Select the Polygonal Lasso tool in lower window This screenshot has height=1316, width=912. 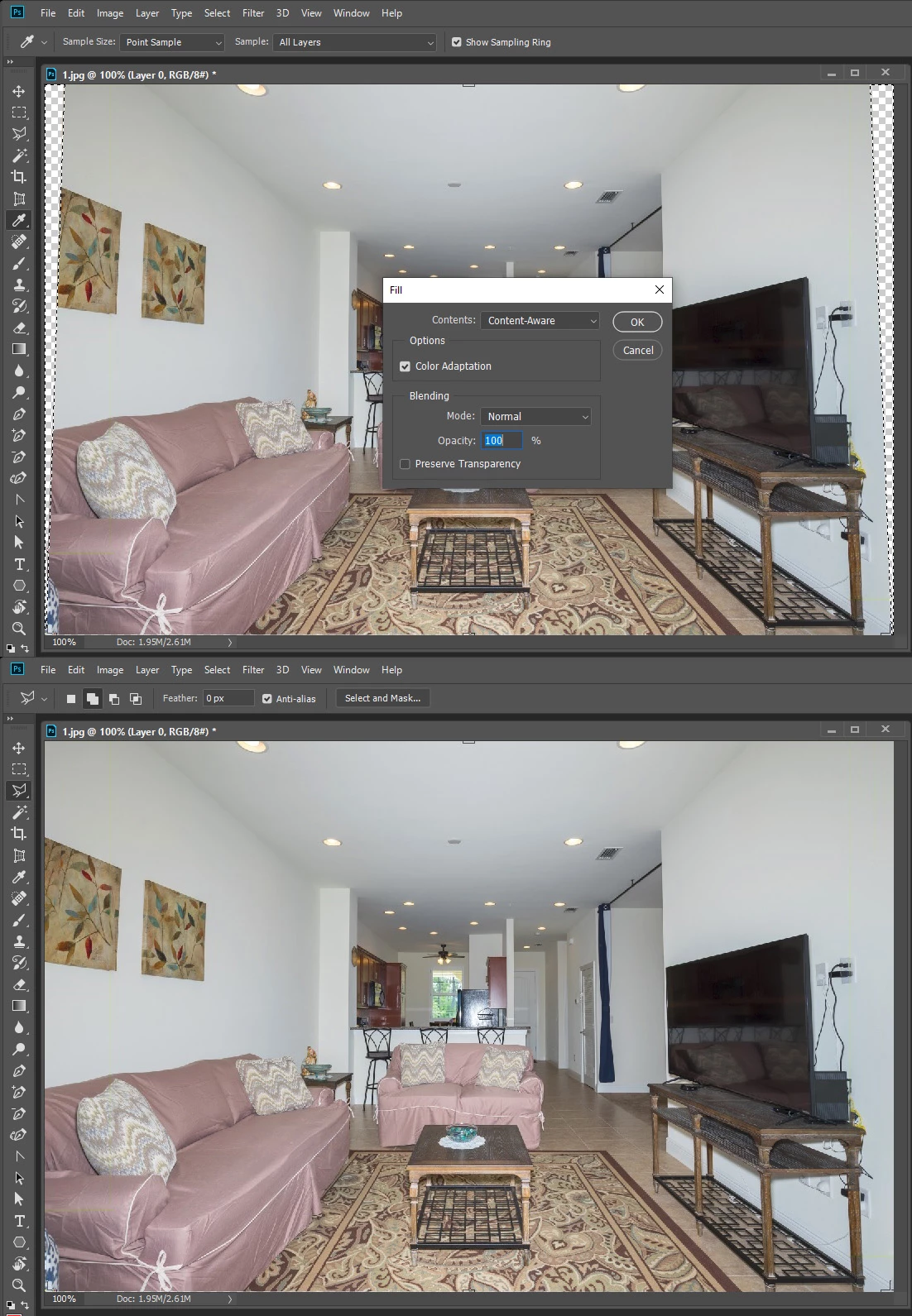[19, 791]
